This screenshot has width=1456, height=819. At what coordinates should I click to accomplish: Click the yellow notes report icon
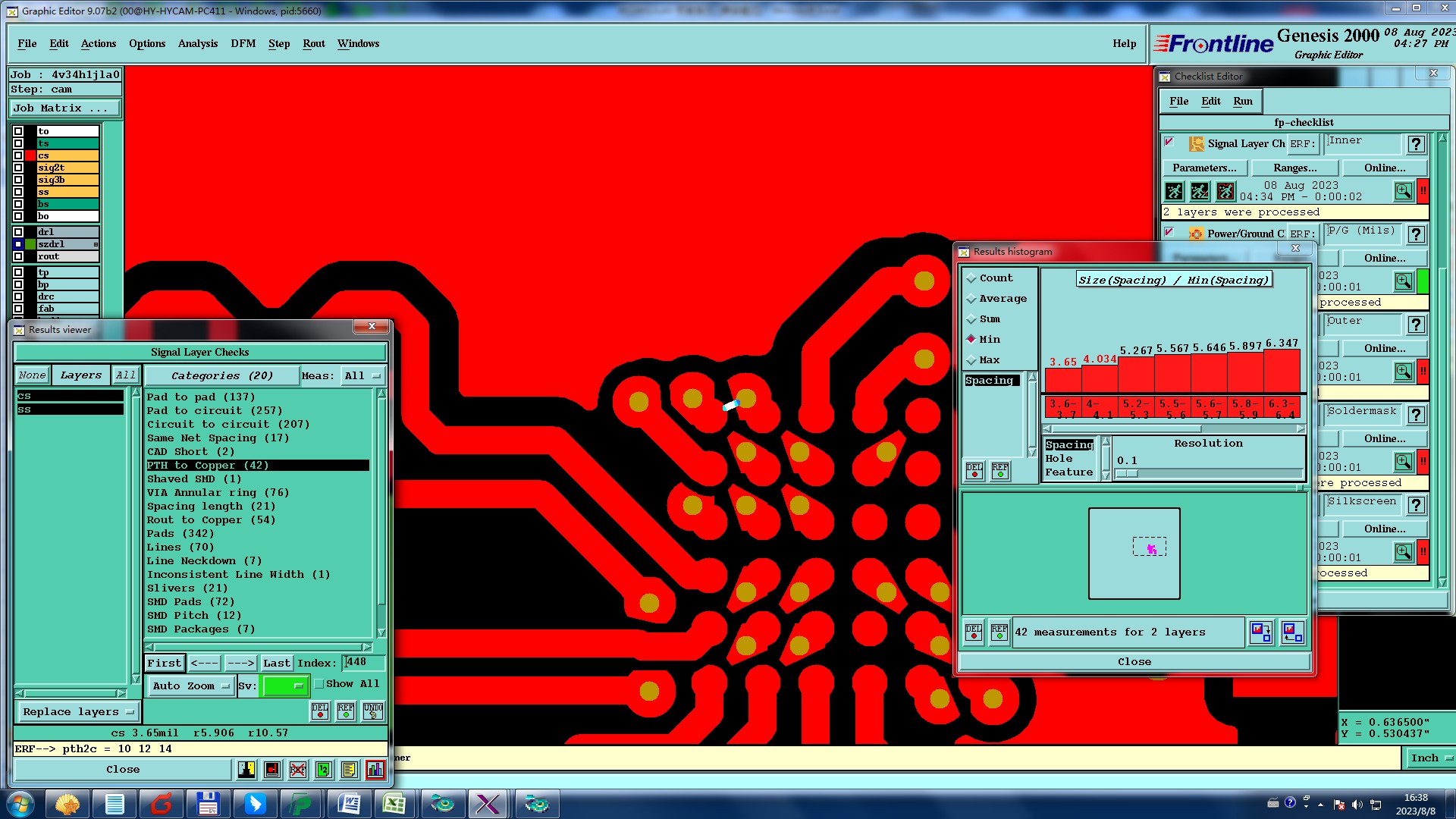349,770
